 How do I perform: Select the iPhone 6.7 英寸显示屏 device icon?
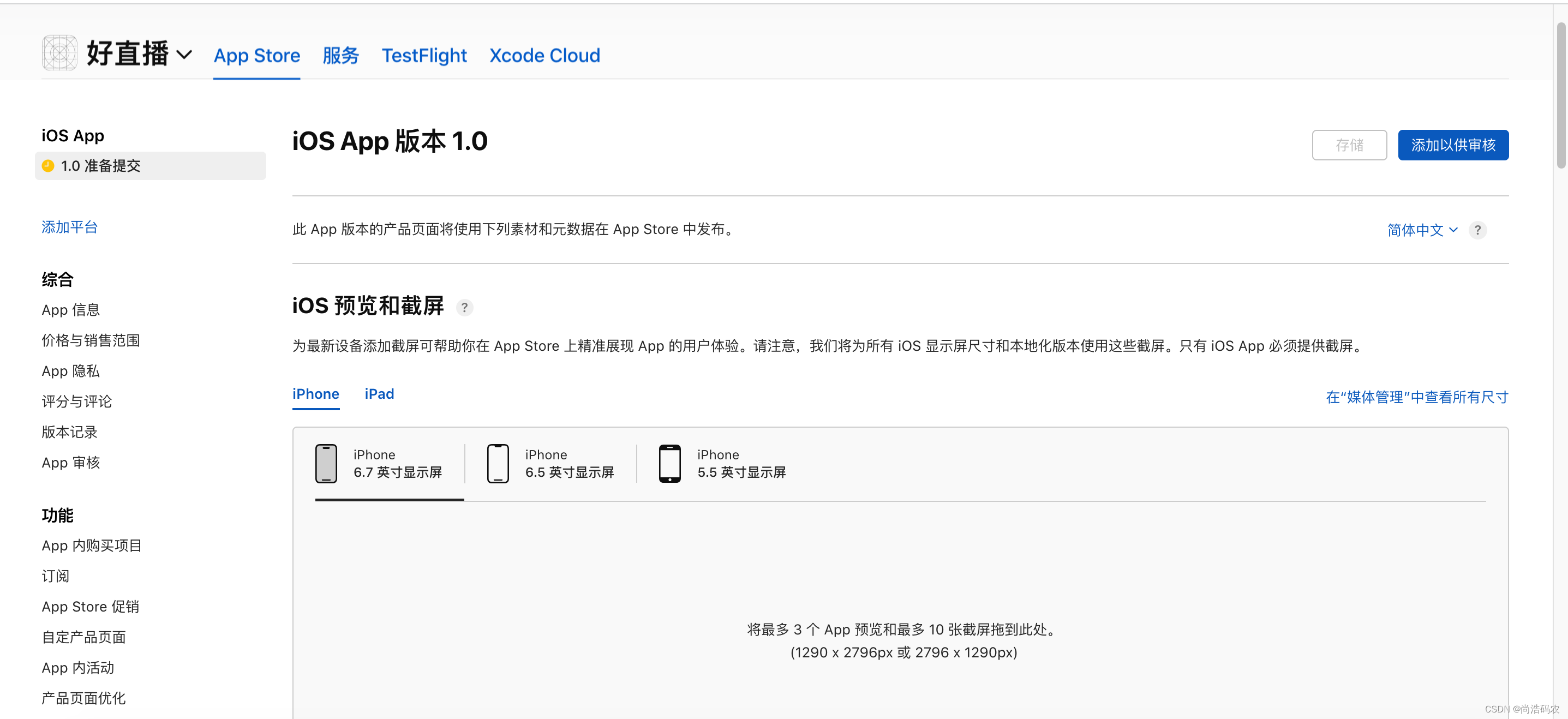point(326,463)
